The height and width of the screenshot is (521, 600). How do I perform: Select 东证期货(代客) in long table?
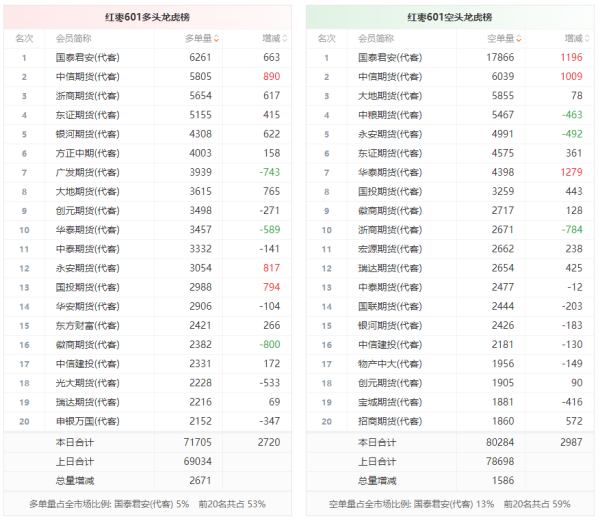coord(88,115)
